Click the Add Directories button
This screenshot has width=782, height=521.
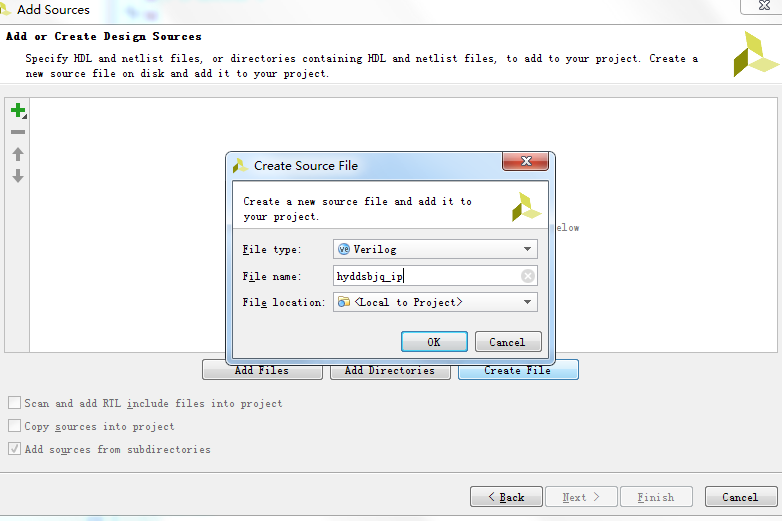tap(389, 370)
